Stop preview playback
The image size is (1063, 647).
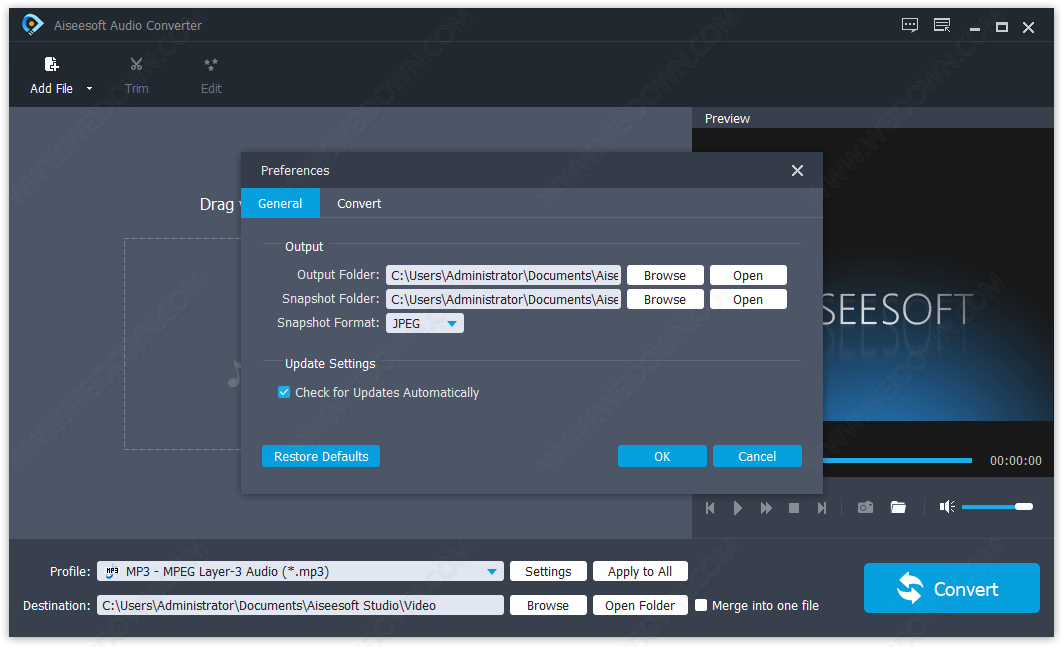pyautogui.click(x=794, y=508)
